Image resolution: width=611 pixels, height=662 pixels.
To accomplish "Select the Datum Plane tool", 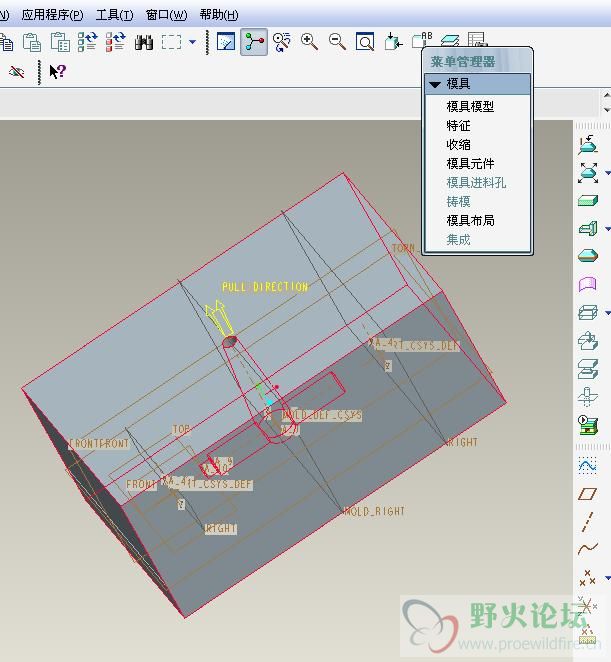I will pos(588,494).
